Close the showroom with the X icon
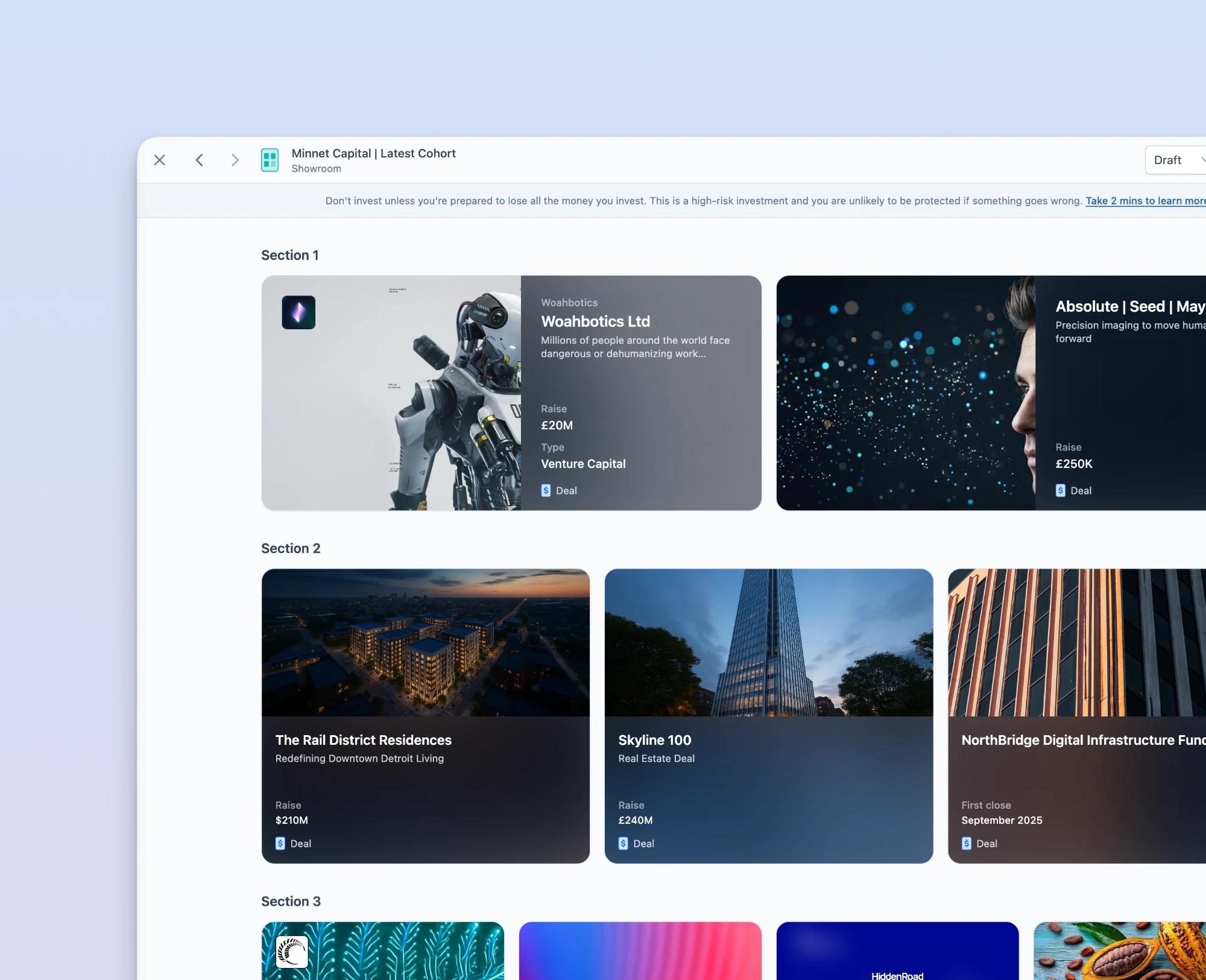The image size is (1206, 980). pos(160,160)
